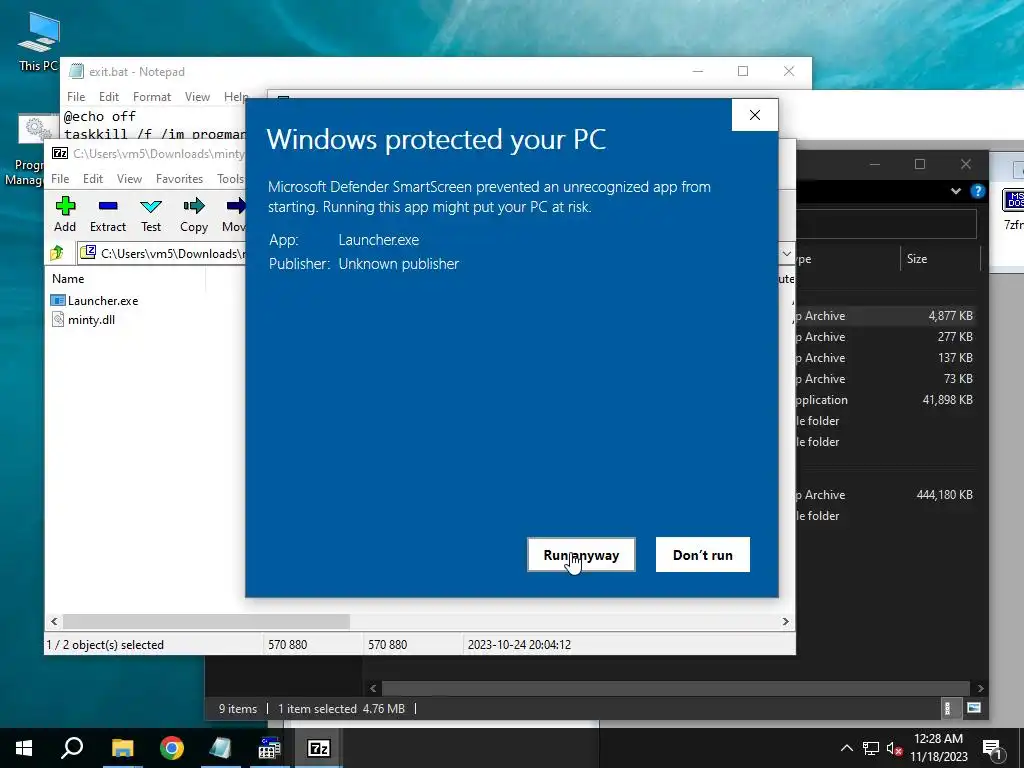Open 7-Zip Tools menu
This screenshot has height=768, width=1024.
pos(231,178)
